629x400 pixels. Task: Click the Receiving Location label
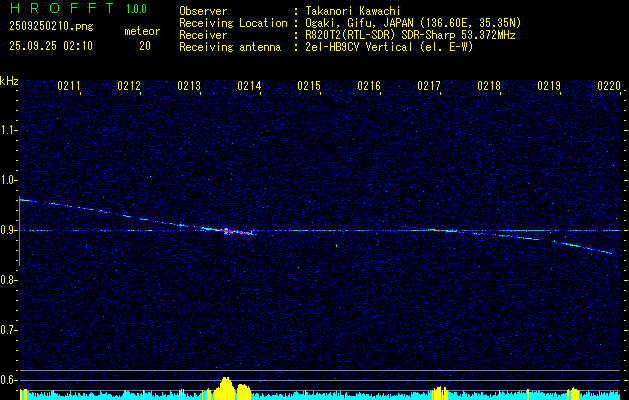click(x=233, y=23)
